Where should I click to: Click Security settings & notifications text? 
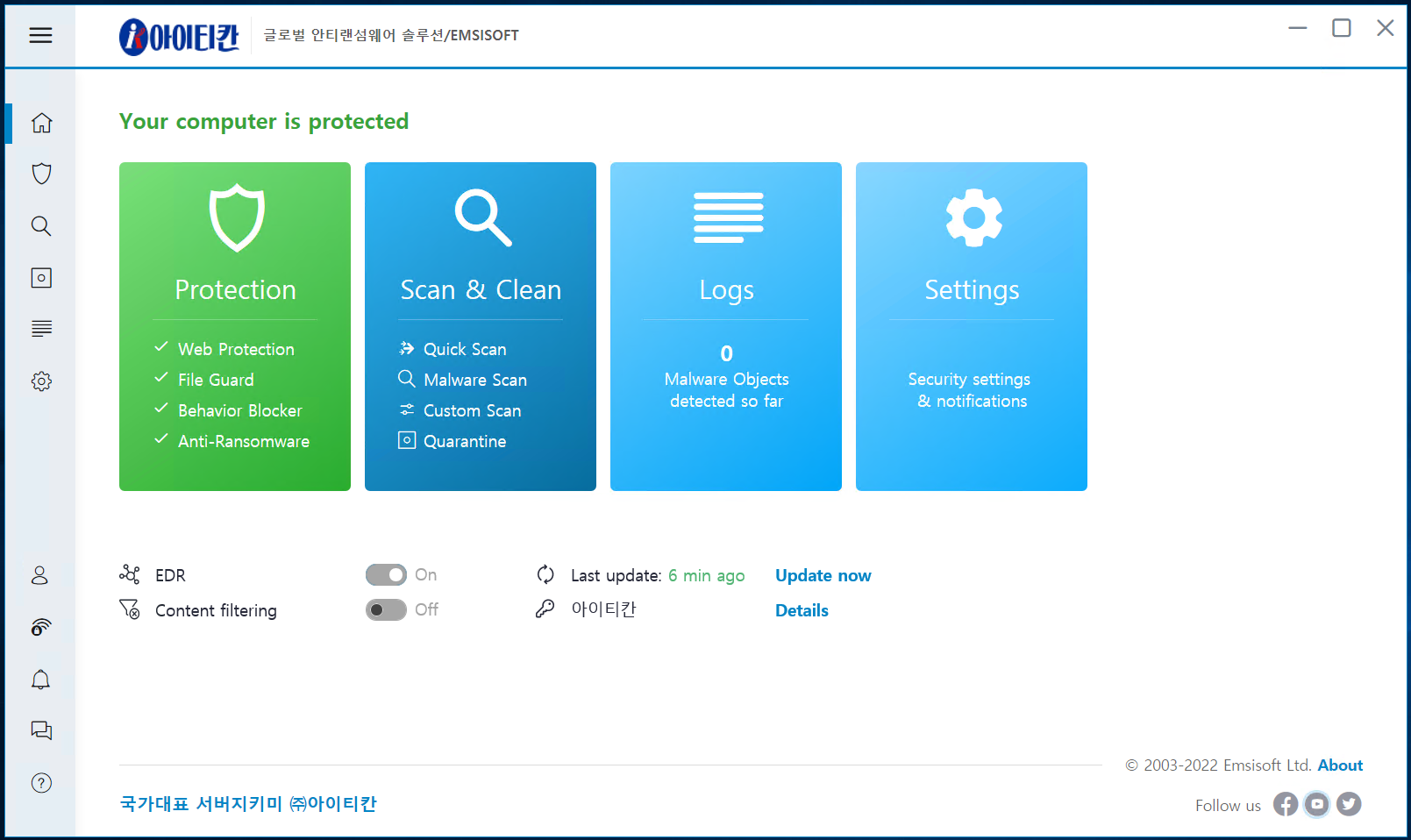(970, 390)
